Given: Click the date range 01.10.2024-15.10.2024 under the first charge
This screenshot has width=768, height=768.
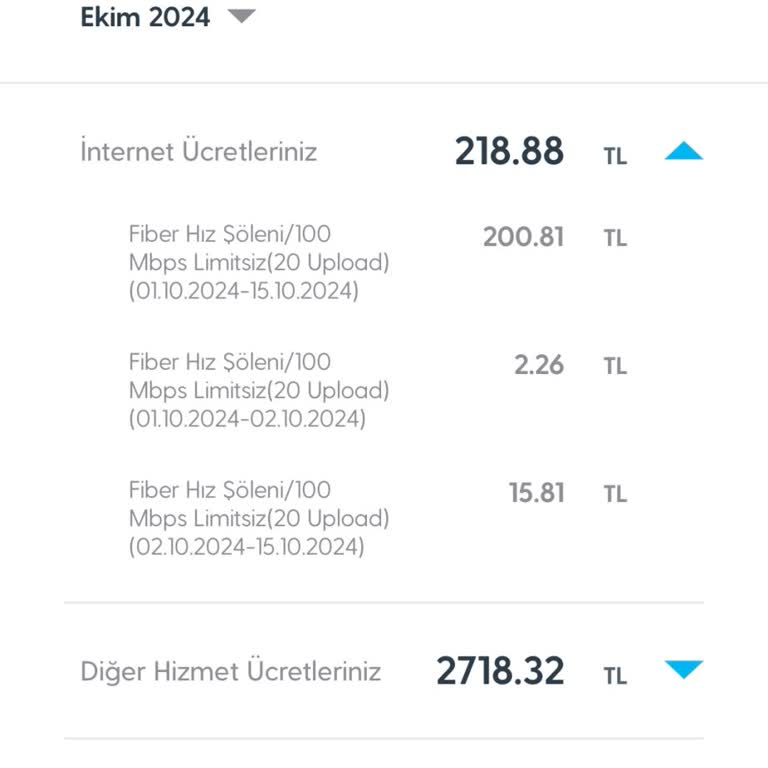Looking at the screenshot, I should point(244,292).
